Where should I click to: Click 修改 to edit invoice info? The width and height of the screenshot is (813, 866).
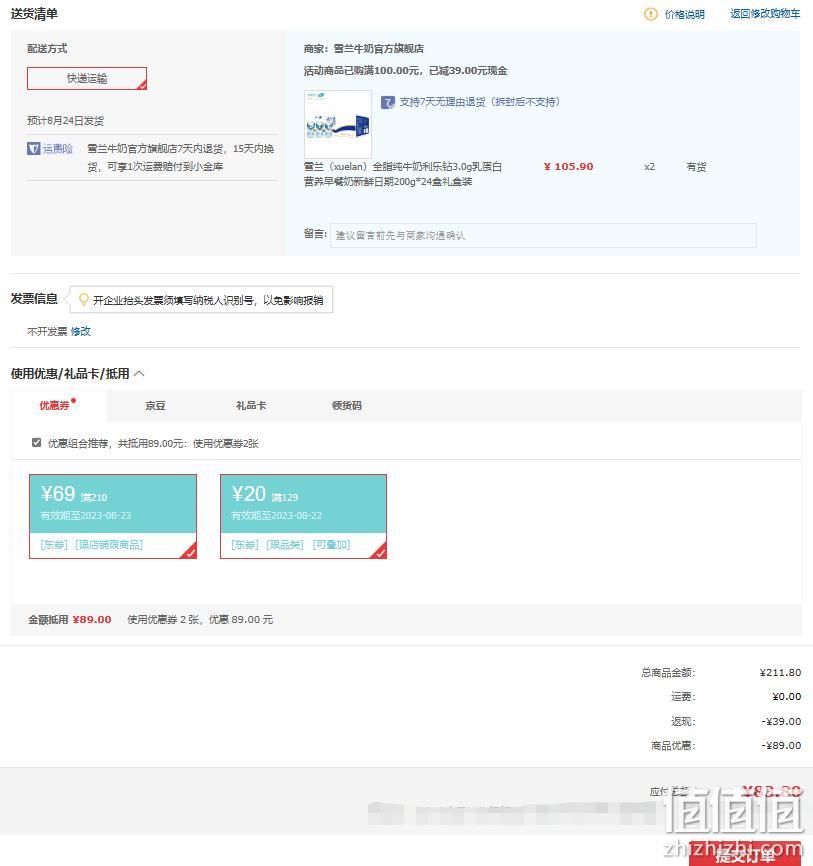tap(81, 331)
